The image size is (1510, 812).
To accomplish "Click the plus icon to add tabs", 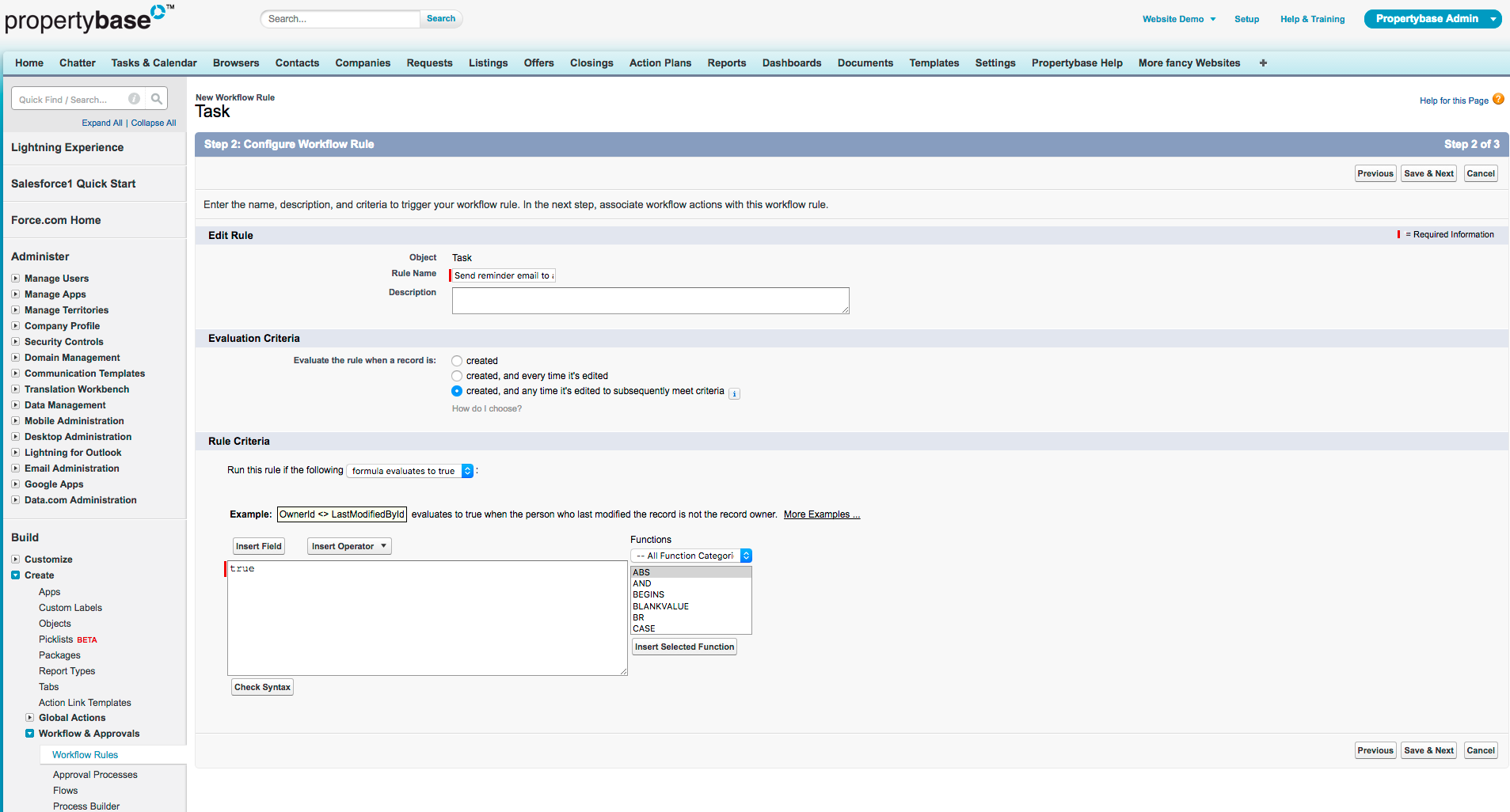I will click(x=1263, y=63).
